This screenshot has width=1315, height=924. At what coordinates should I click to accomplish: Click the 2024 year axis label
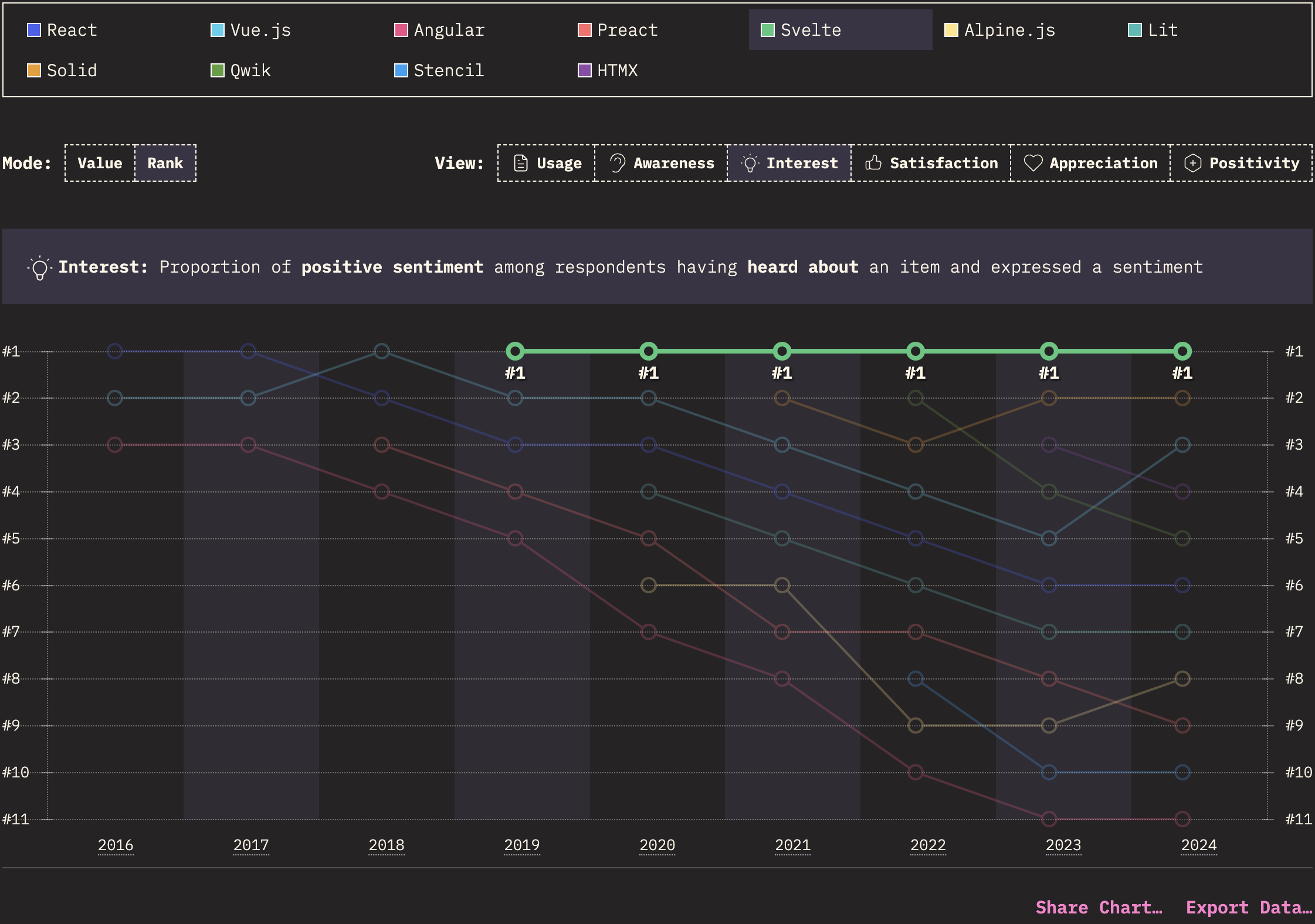click(1199, 845)
